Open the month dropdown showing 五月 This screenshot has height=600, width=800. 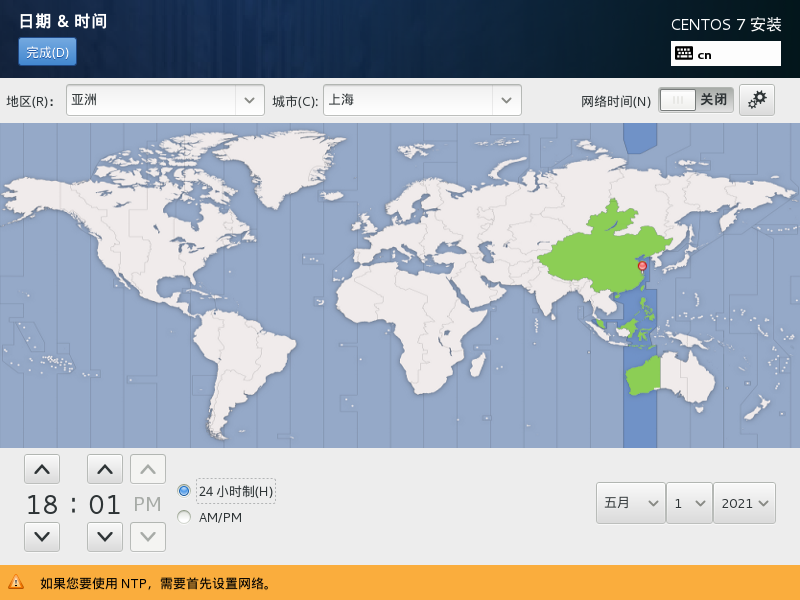(x=630, y=503)
